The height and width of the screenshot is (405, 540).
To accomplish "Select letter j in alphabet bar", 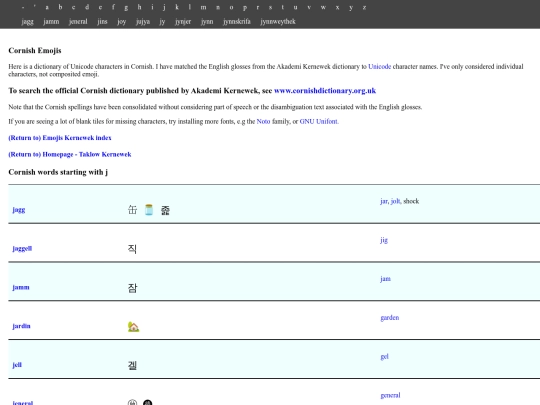I will tap(164, 7).
